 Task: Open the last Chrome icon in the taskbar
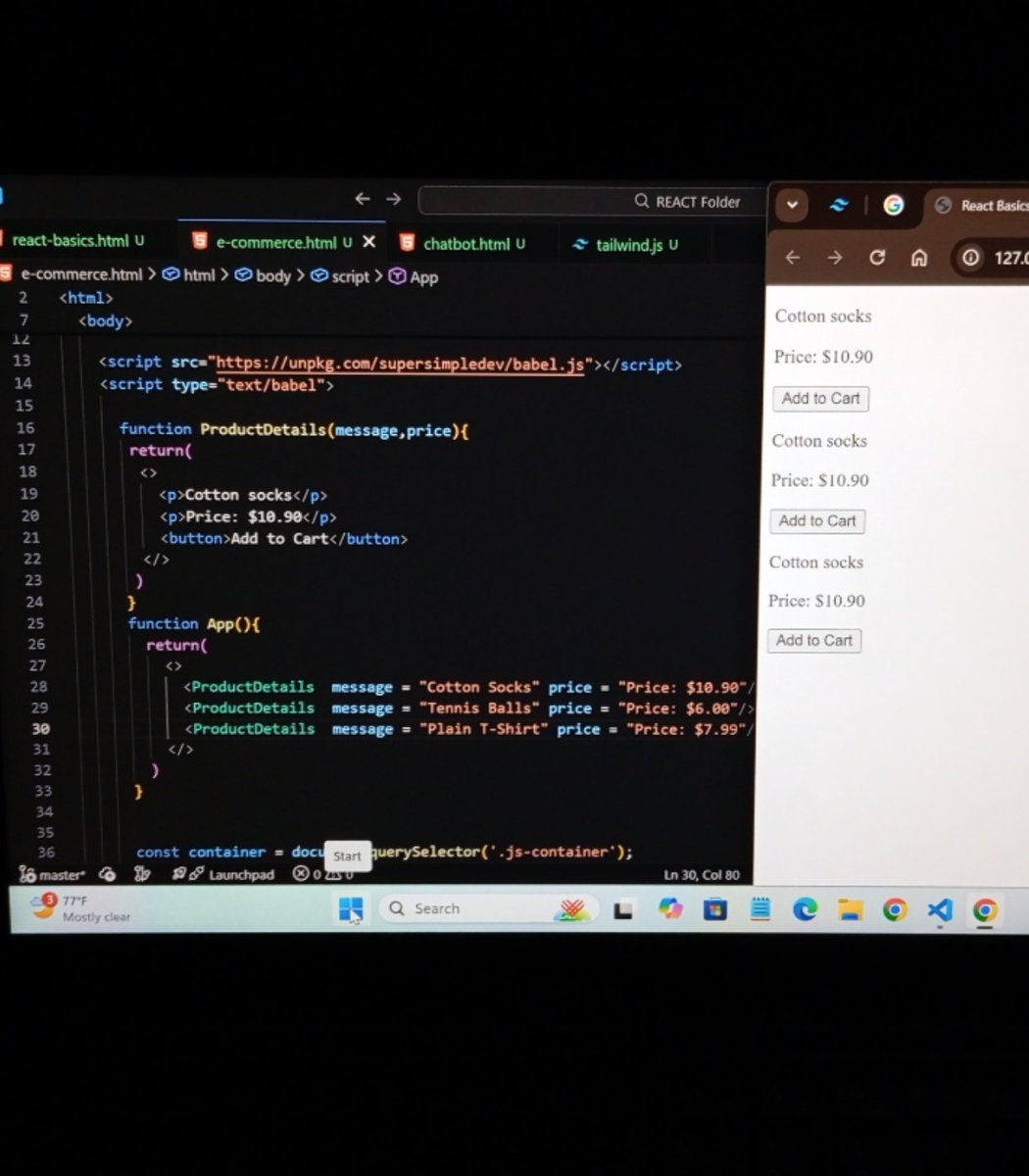(984, 910)
